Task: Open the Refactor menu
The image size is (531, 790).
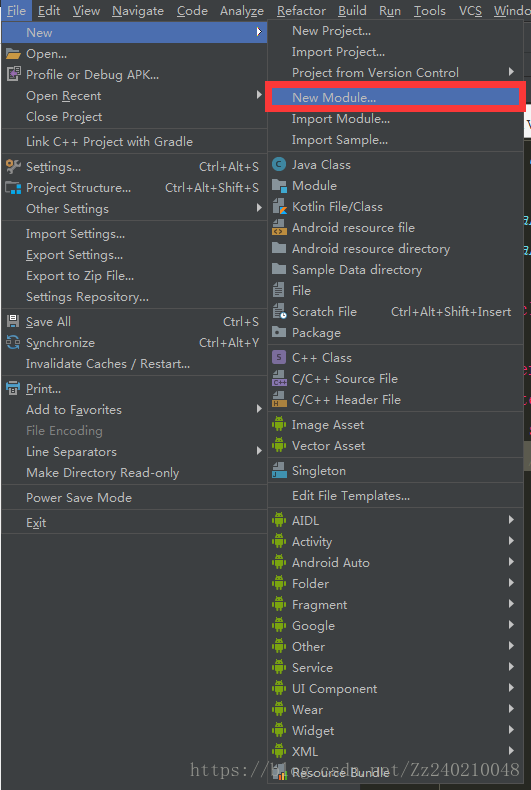Action: [301, 11]
